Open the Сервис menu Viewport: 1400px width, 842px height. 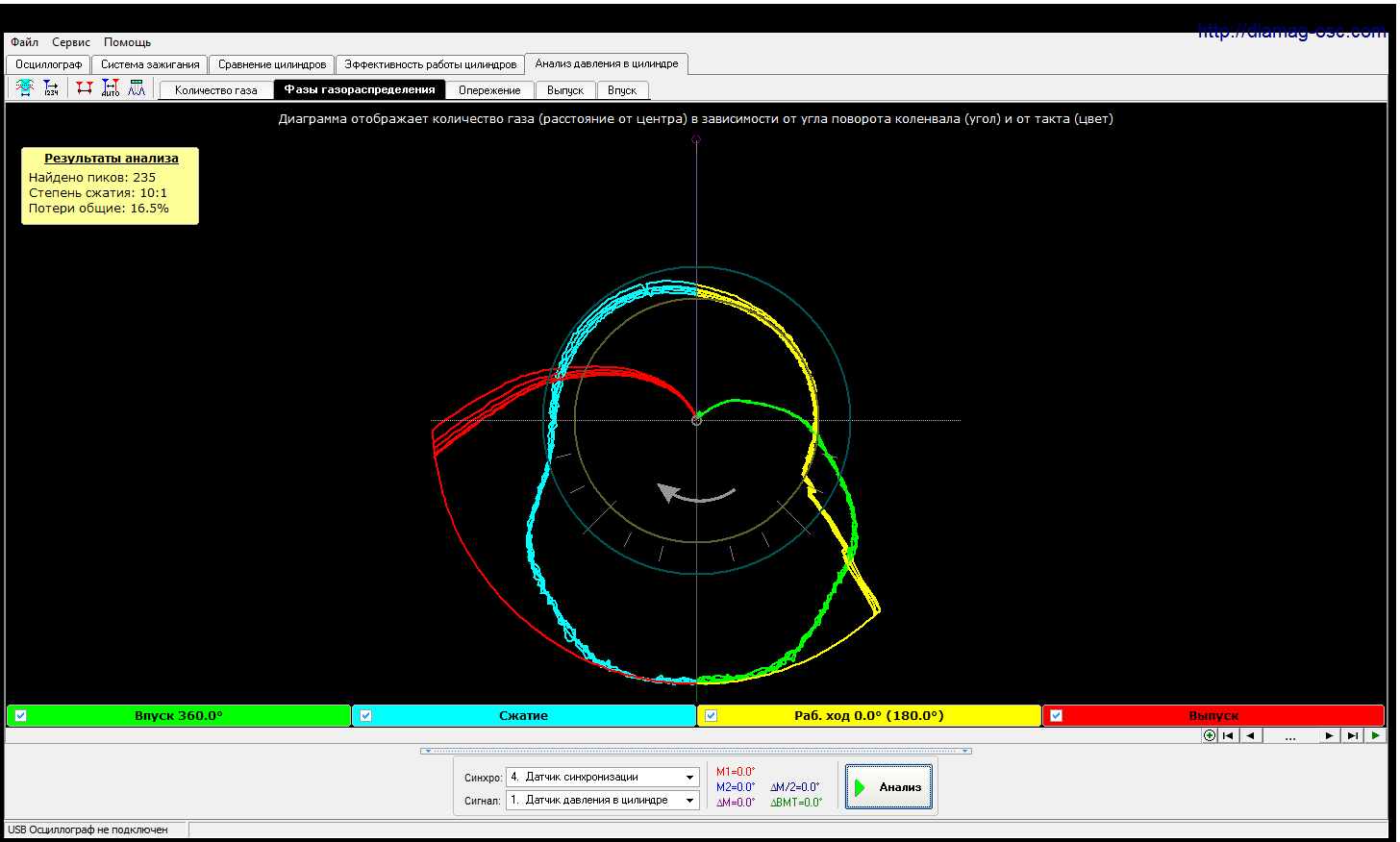(71, 42)
